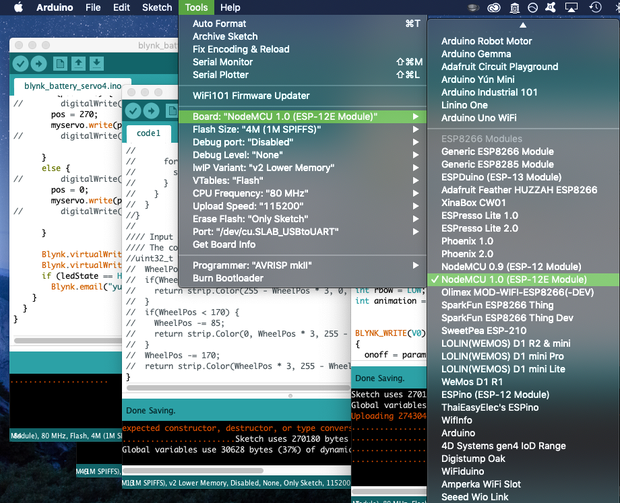Image resolution: width=620 pixels, height=503 pixels.
Task: Click the New sketch icon in first window
Action: click(60, 64)
